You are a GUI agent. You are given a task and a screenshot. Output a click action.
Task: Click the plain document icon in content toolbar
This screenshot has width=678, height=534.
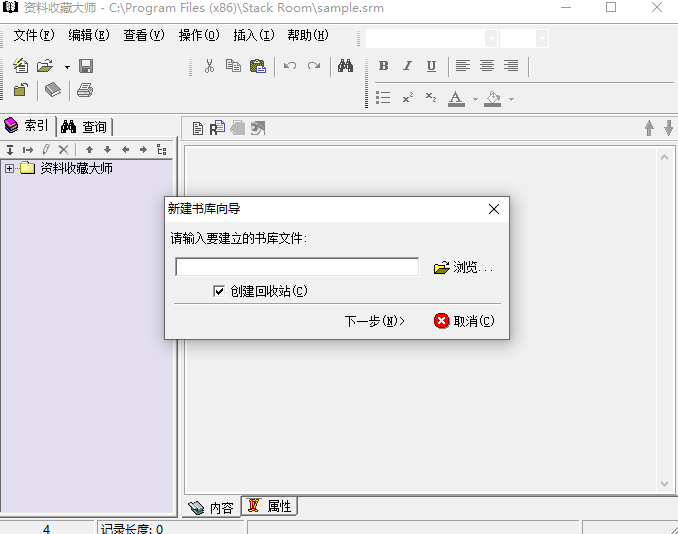pos(198,128)
